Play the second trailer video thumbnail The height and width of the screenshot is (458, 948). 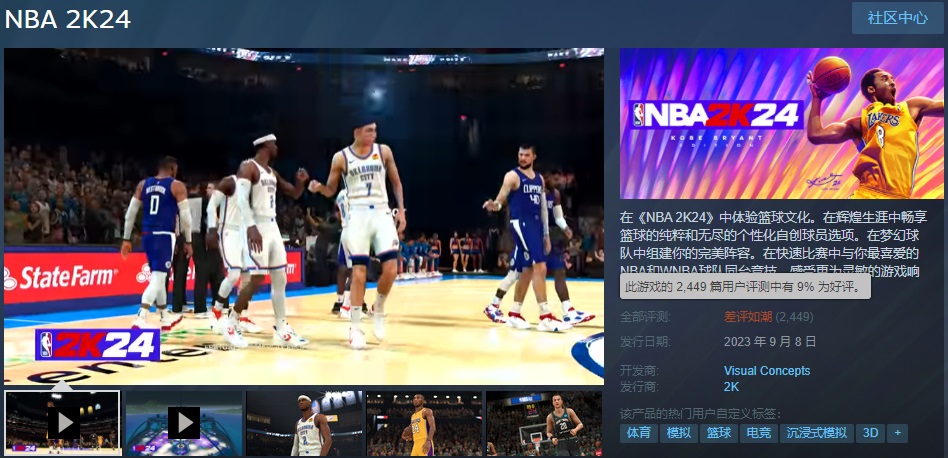183,423
